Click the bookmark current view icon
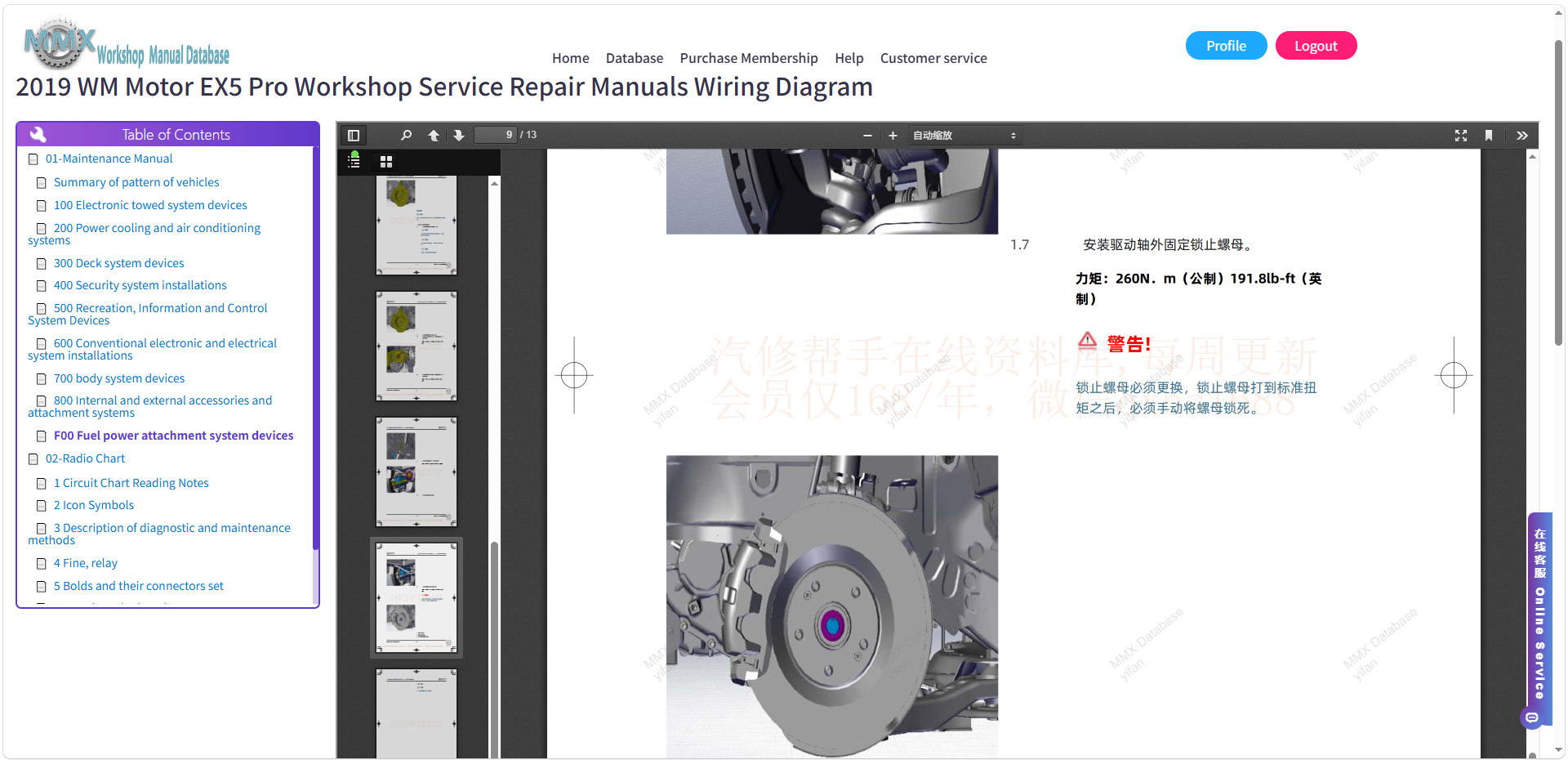 (x=1489, y=136)
